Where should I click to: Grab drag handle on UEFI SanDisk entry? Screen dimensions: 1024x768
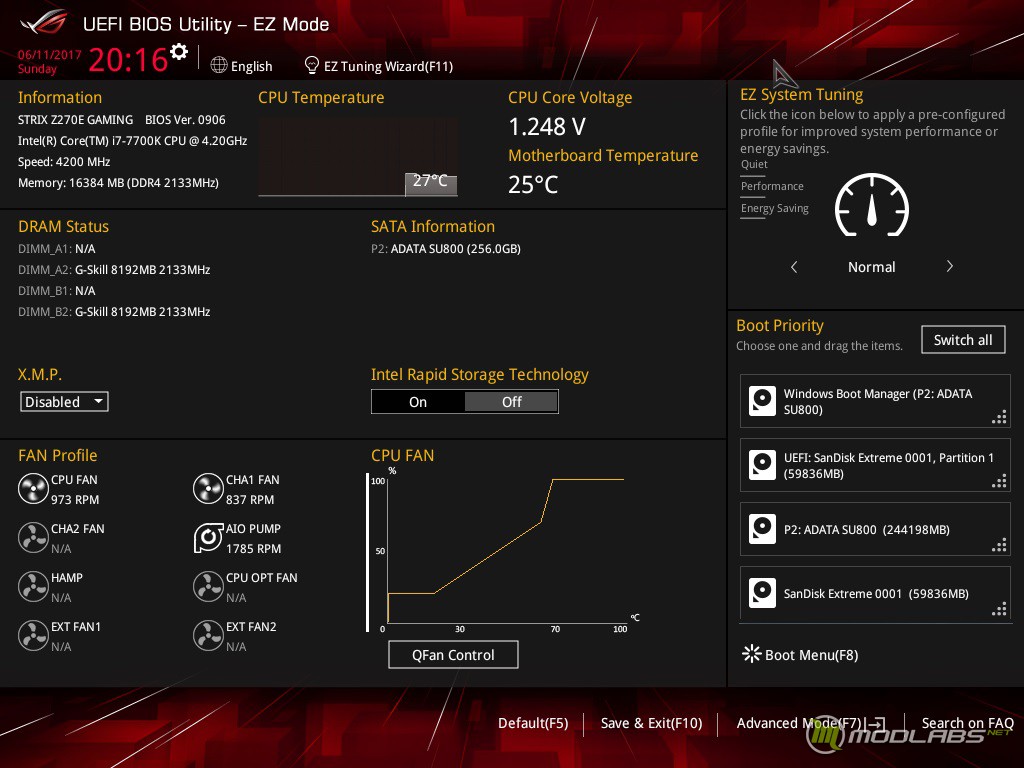[999, 481]
